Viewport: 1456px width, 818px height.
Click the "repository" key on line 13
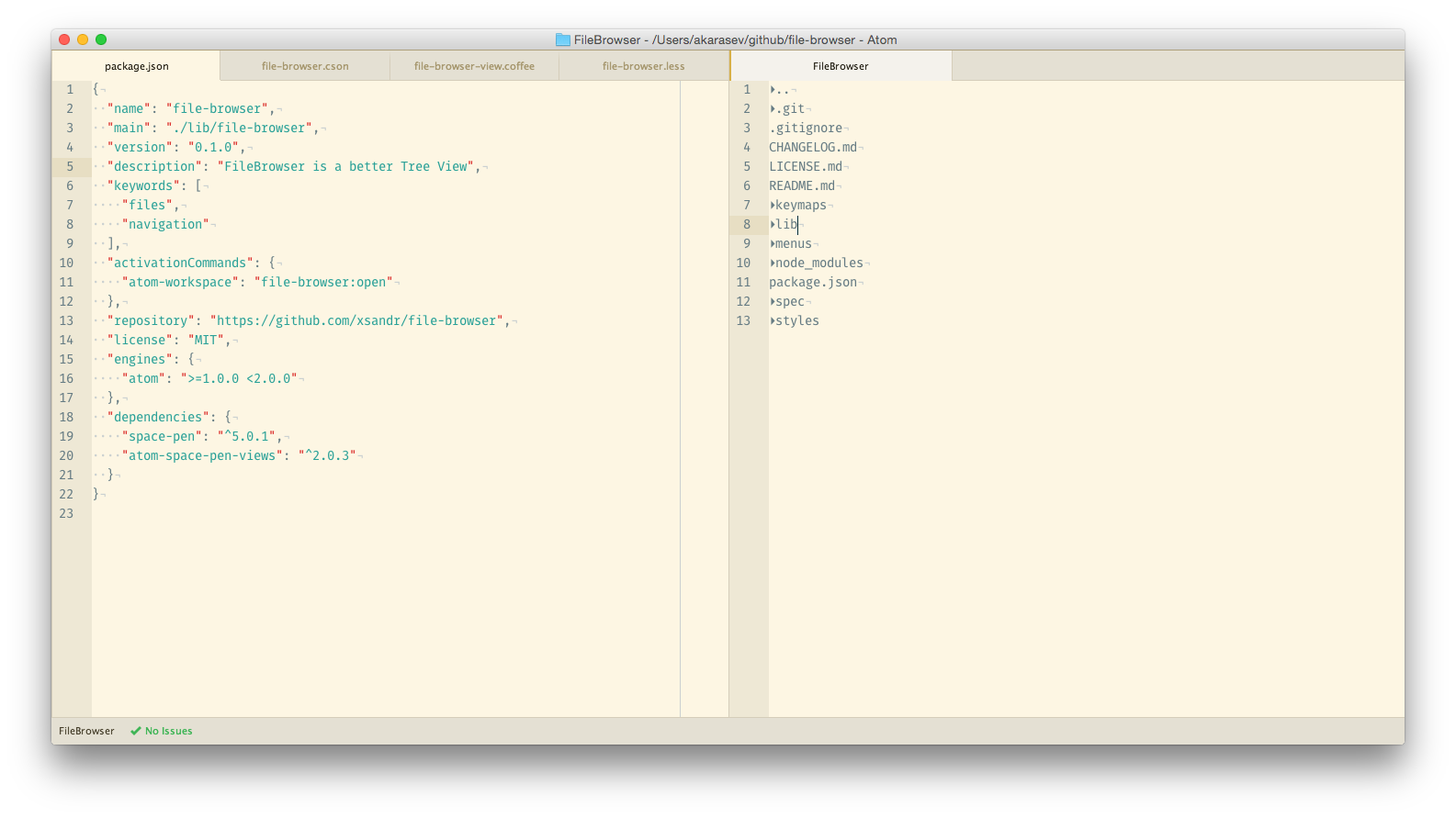click(x=151, y=320)
